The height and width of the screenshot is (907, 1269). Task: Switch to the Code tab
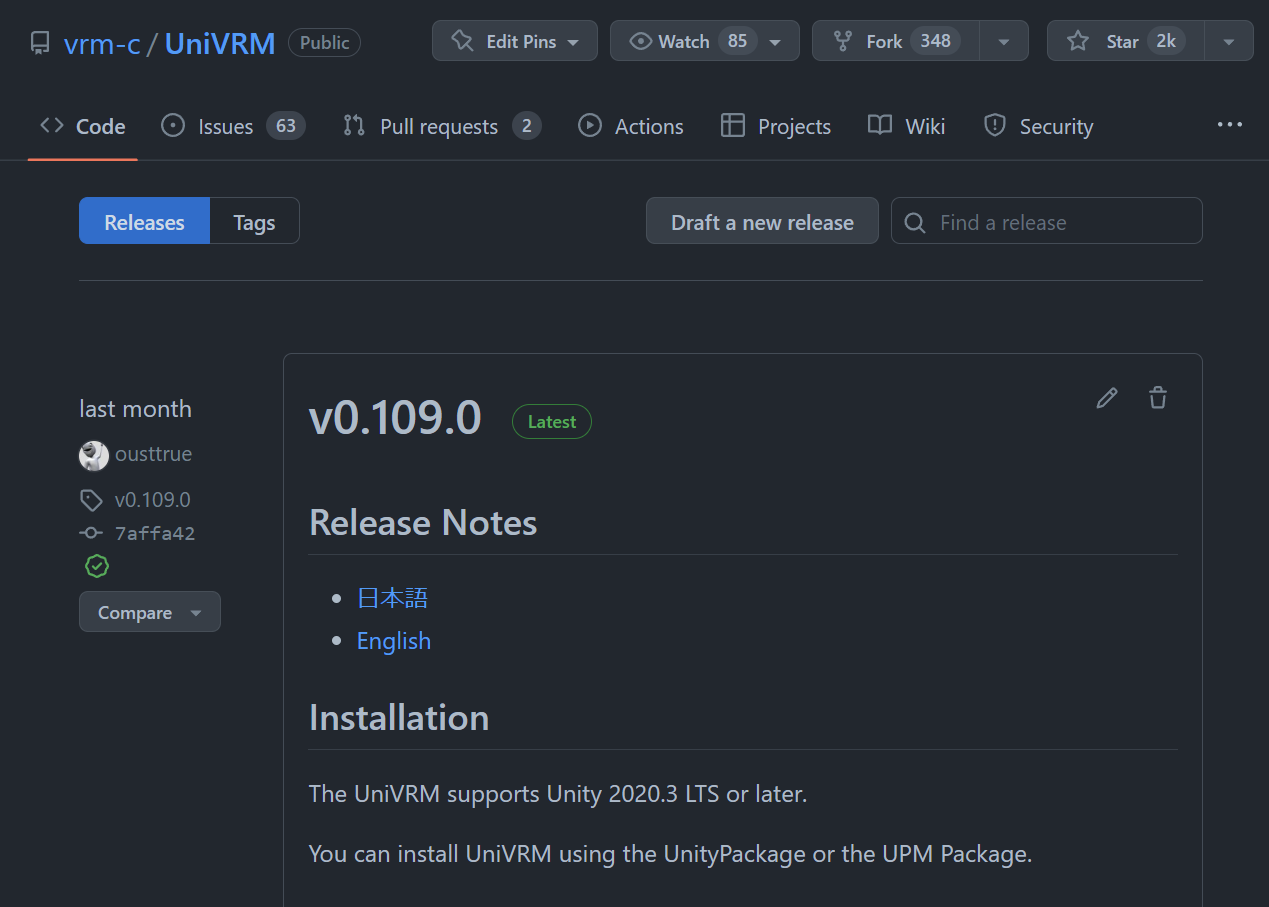83,126
